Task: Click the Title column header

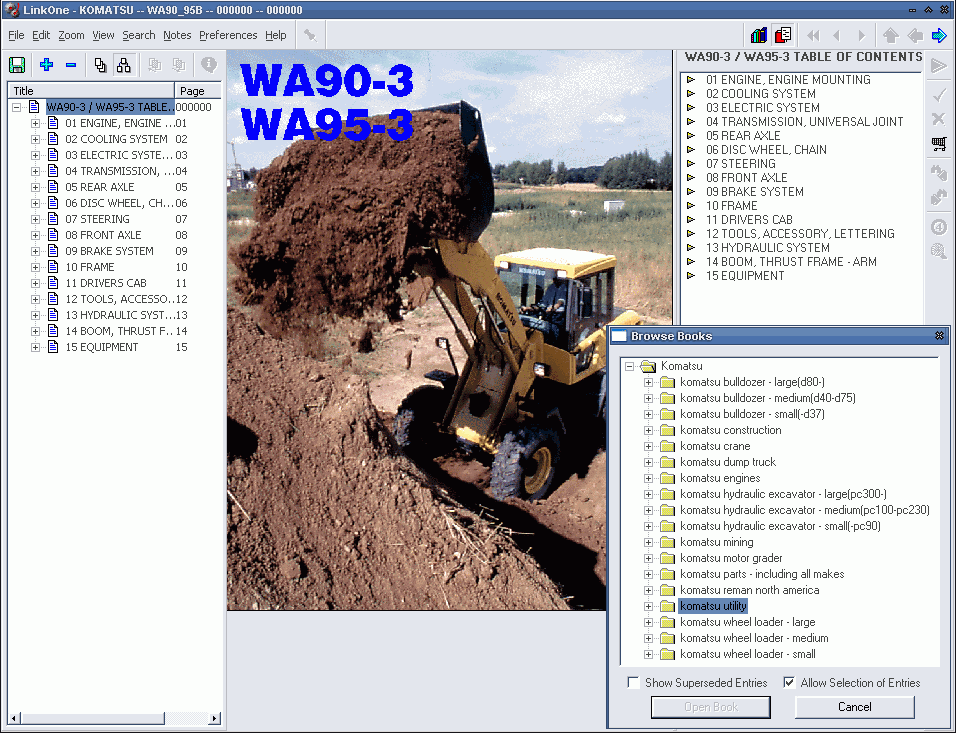Action: [91, 90]
